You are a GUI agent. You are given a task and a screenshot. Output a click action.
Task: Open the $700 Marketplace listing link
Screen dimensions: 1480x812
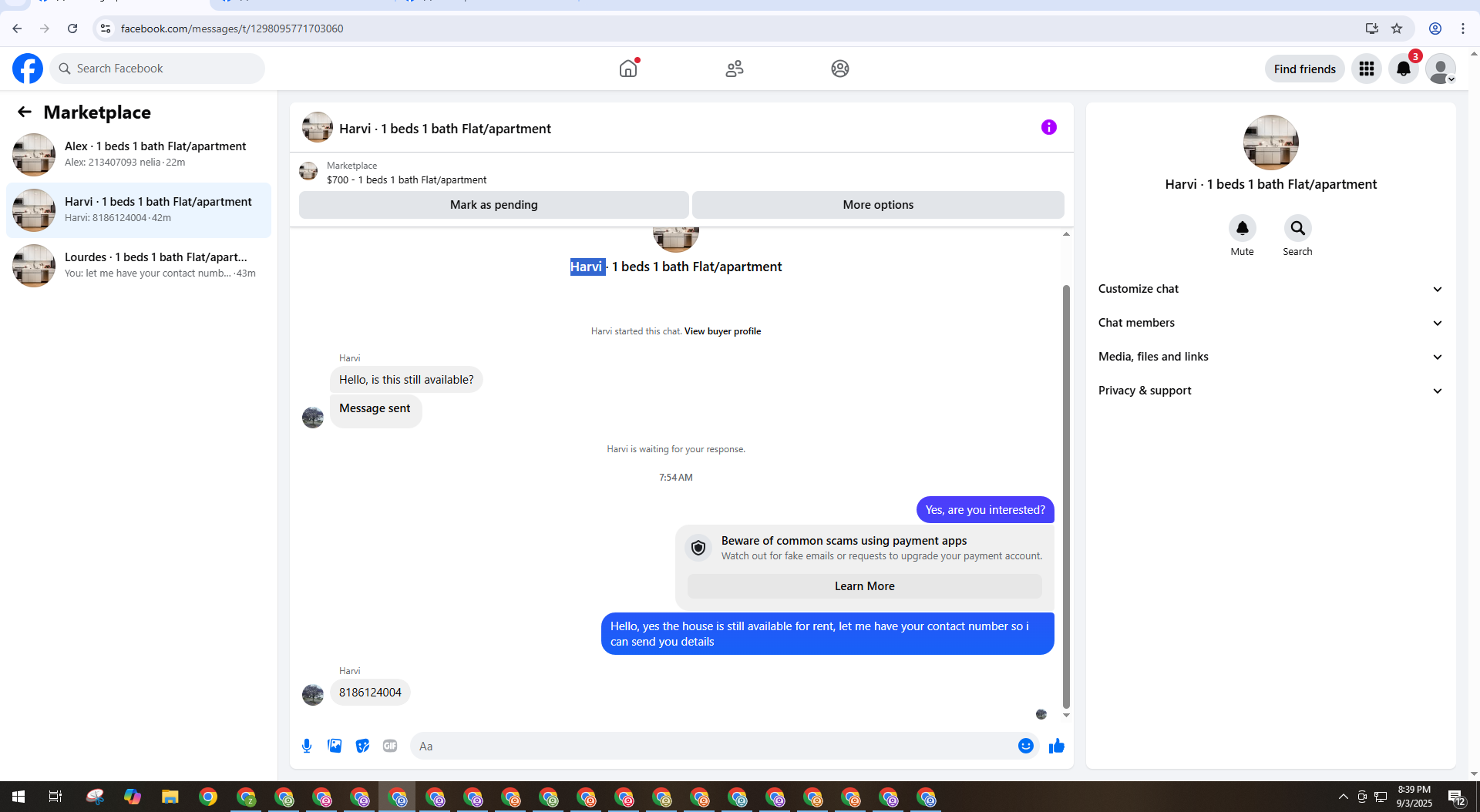tap(406, 180)
